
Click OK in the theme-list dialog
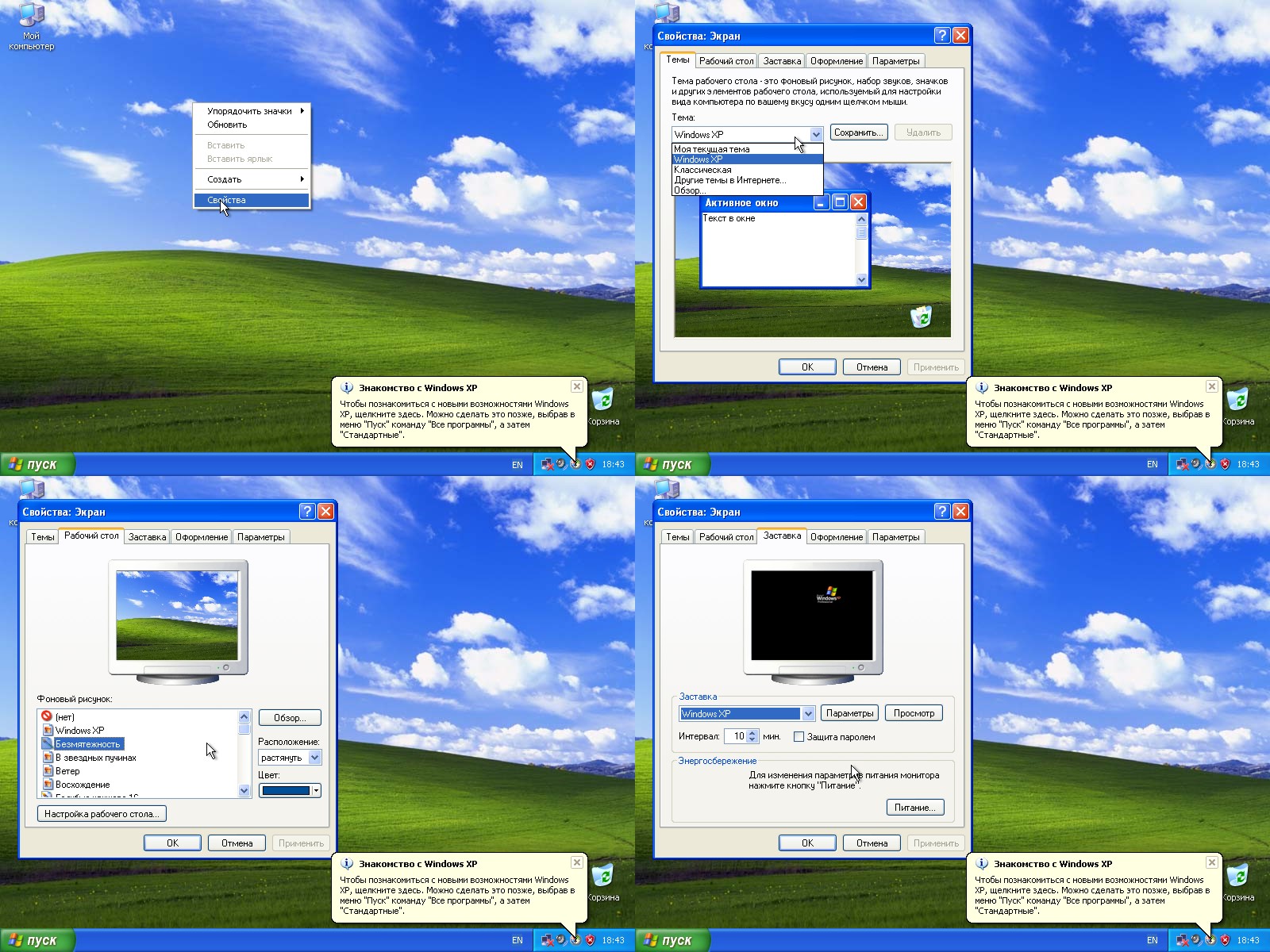[807, 367]
